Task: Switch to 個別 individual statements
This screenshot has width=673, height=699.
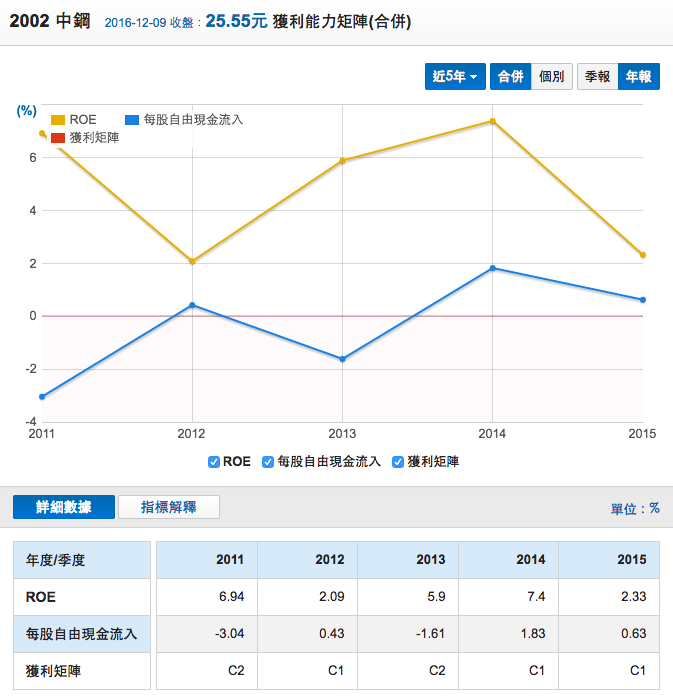Action: pyautogui.click(x=551, y=77)
